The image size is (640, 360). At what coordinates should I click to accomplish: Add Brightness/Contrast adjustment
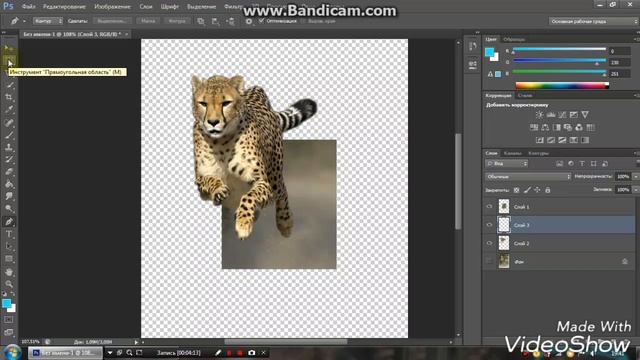click(540, 115)
